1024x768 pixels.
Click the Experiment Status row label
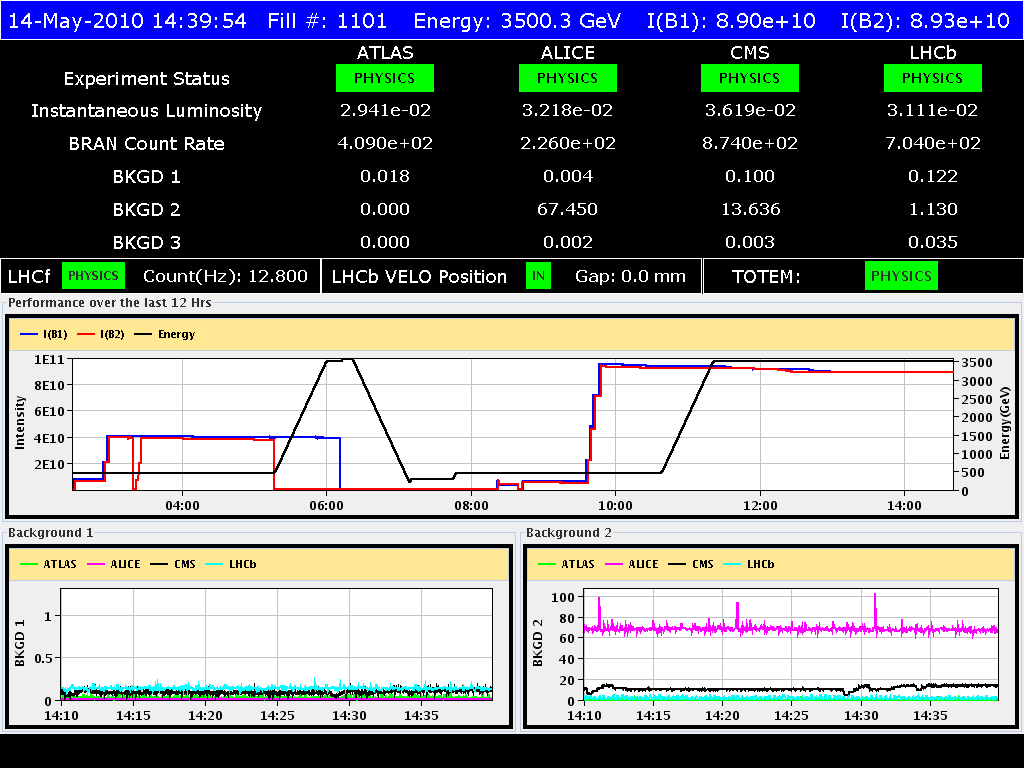146,79
